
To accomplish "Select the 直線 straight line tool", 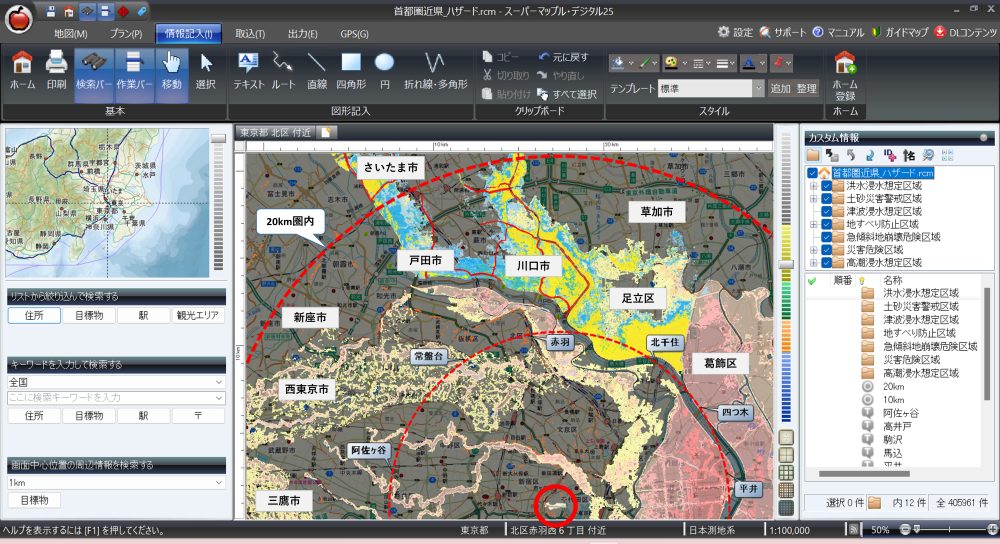I will pyautogui.click(x=317, y=71).
